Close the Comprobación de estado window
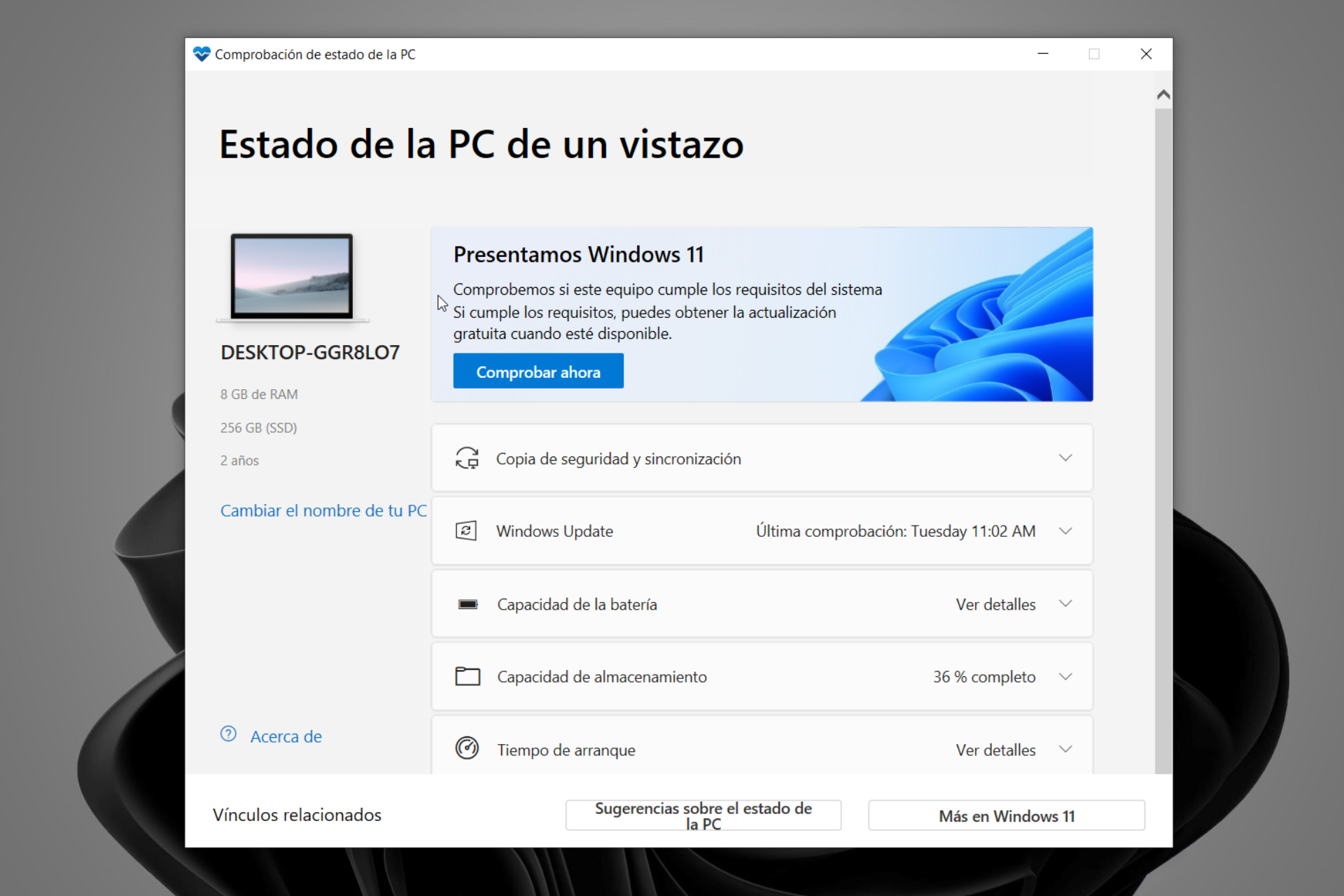1344x896 pixels. point(1146,54)
